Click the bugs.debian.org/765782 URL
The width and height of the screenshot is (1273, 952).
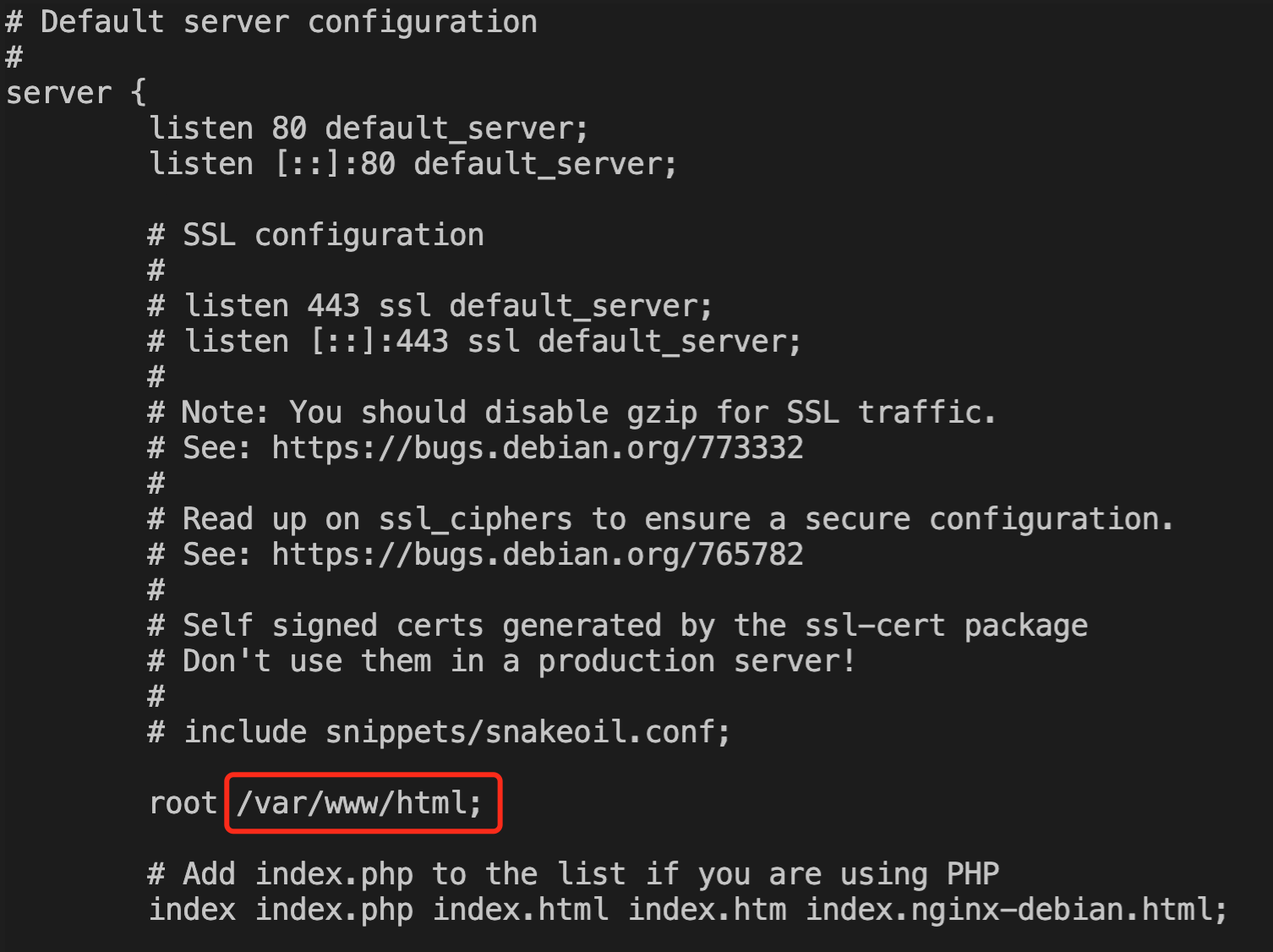click(x=537, y=555)
